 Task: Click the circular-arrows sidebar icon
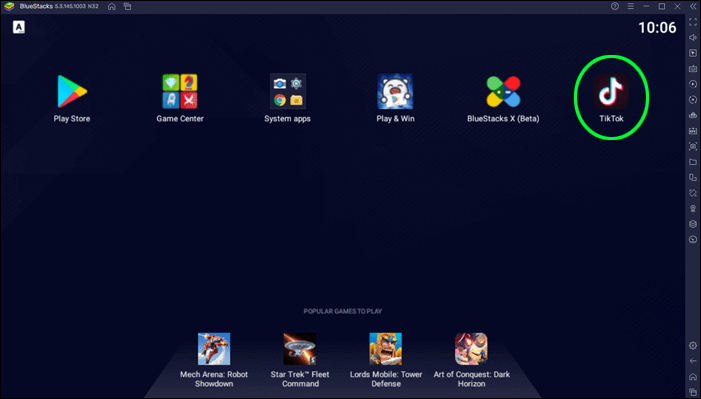pyautogui.click(x=693, y=100)
